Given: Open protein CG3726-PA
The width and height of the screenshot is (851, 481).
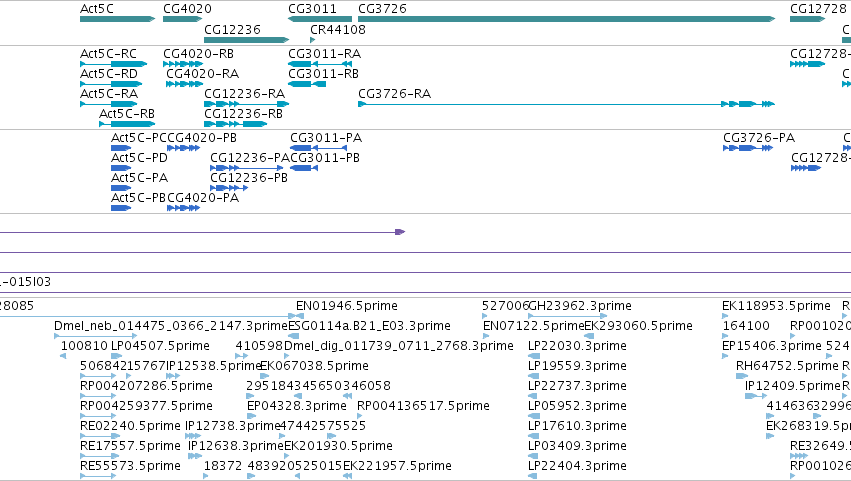Looking at the screenshot, I should (x=759, y=138).
